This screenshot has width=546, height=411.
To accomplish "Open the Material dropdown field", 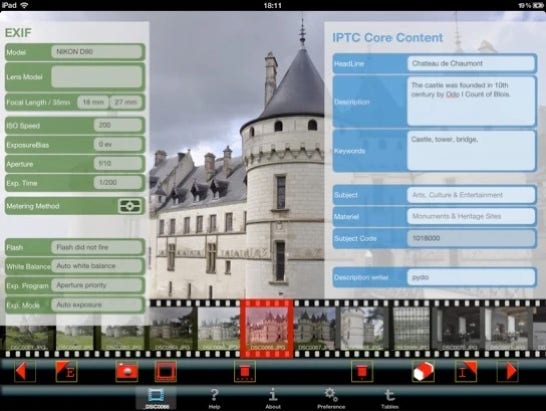I will 471,216.
